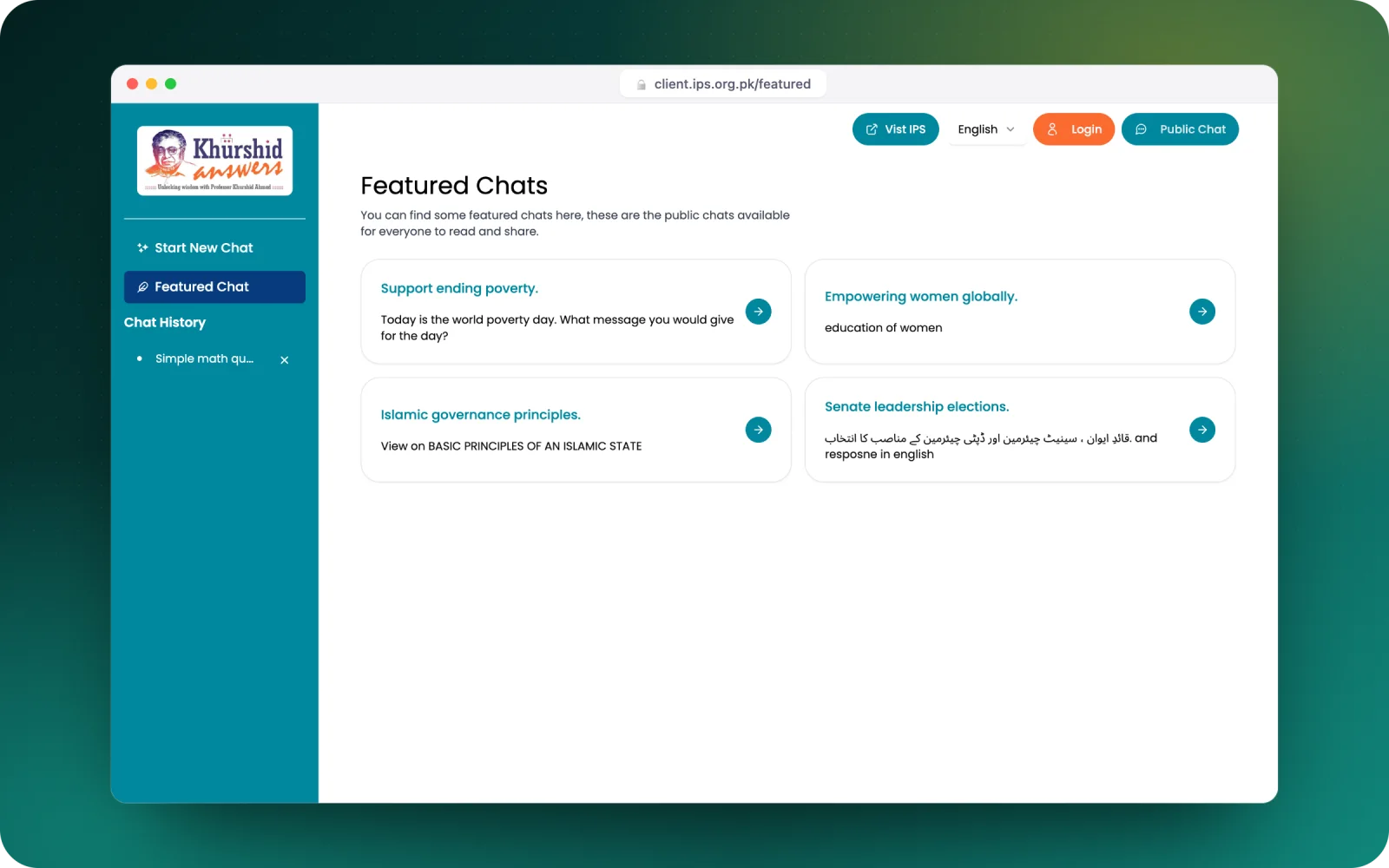Open the Islamic governance principles title link
Screen dimensions: 1389x868
pyautogui.click(x=480, y=415)
